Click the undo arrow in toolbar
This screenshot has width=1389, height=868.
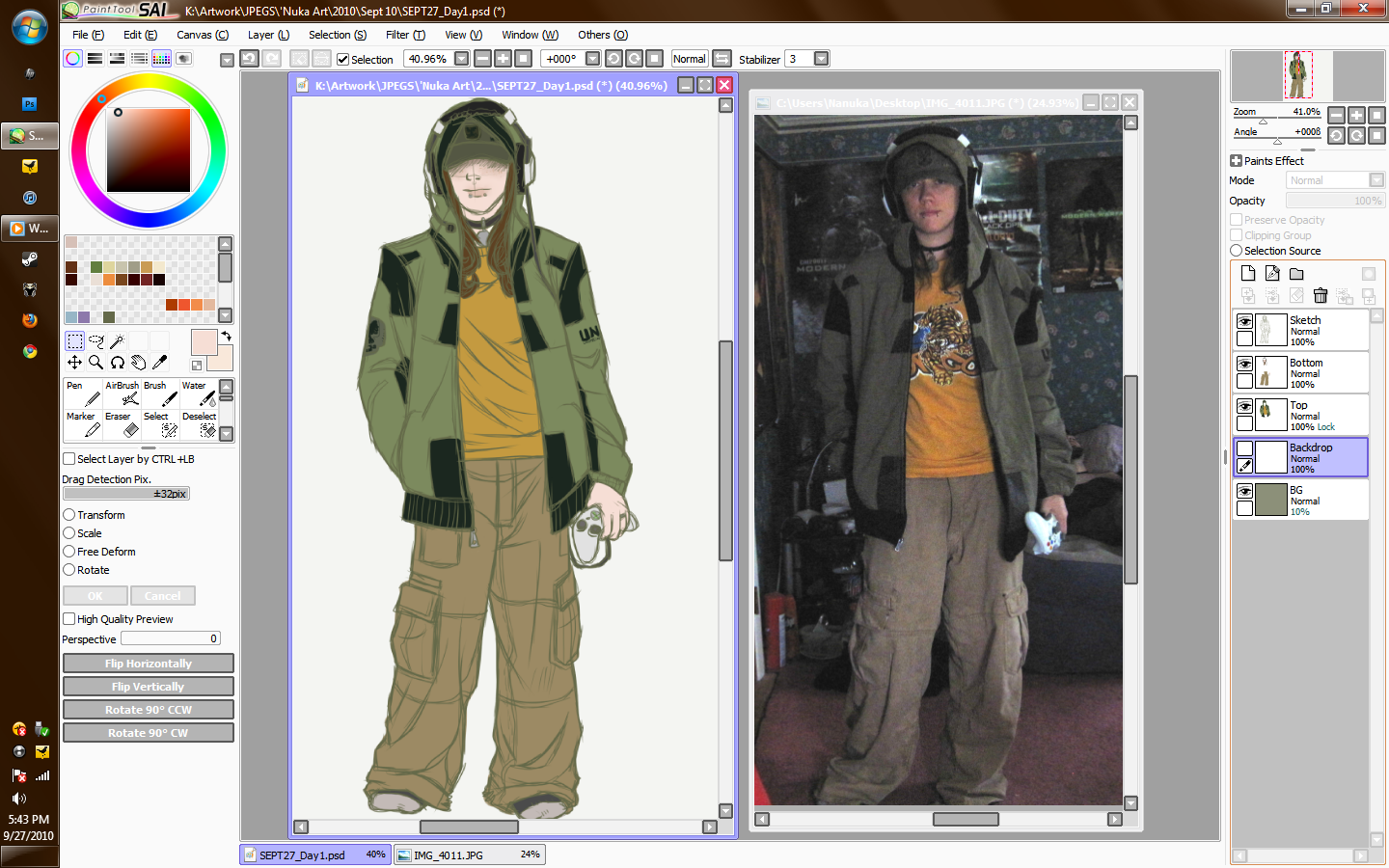(x=250, y=59)
